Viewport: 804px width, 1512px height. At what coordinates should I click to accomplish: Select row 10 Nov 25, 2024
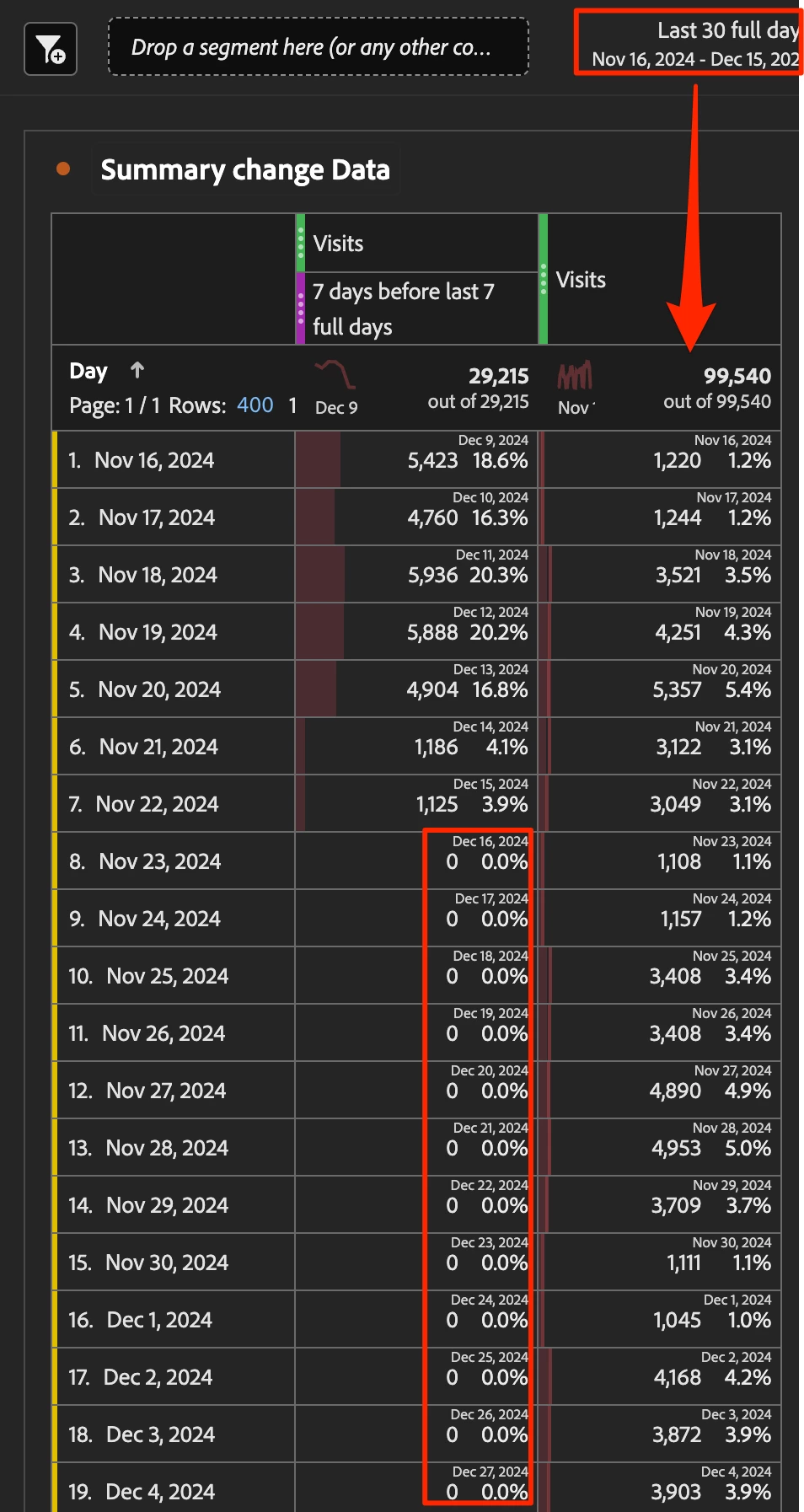(x=174, y=976)
